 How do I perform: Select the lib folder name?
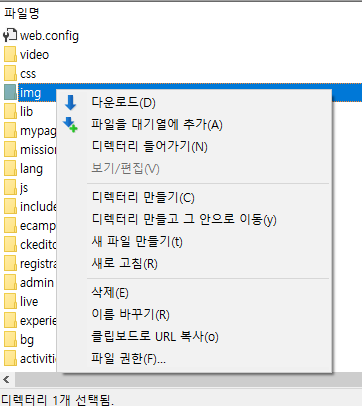pyautogui.click(x=26, y=111)
